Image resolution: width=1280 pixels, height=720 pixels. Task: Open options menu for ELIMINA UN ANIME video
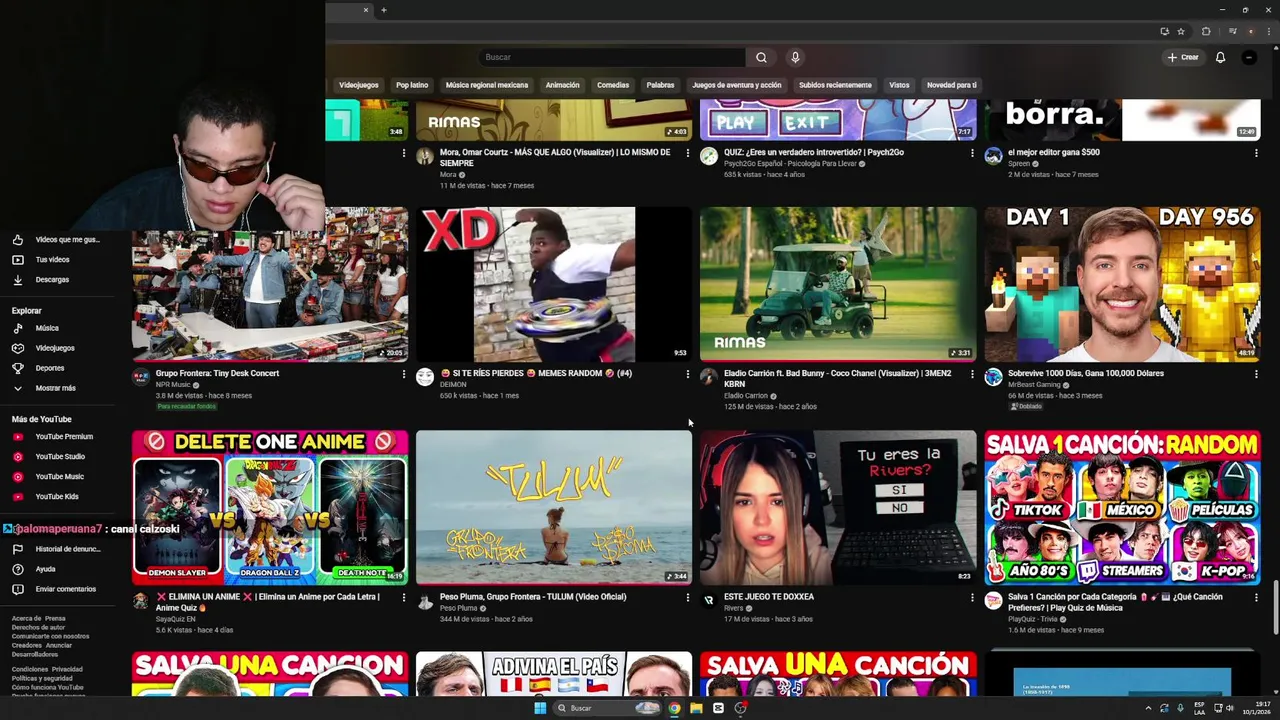[x=403, y=597]
